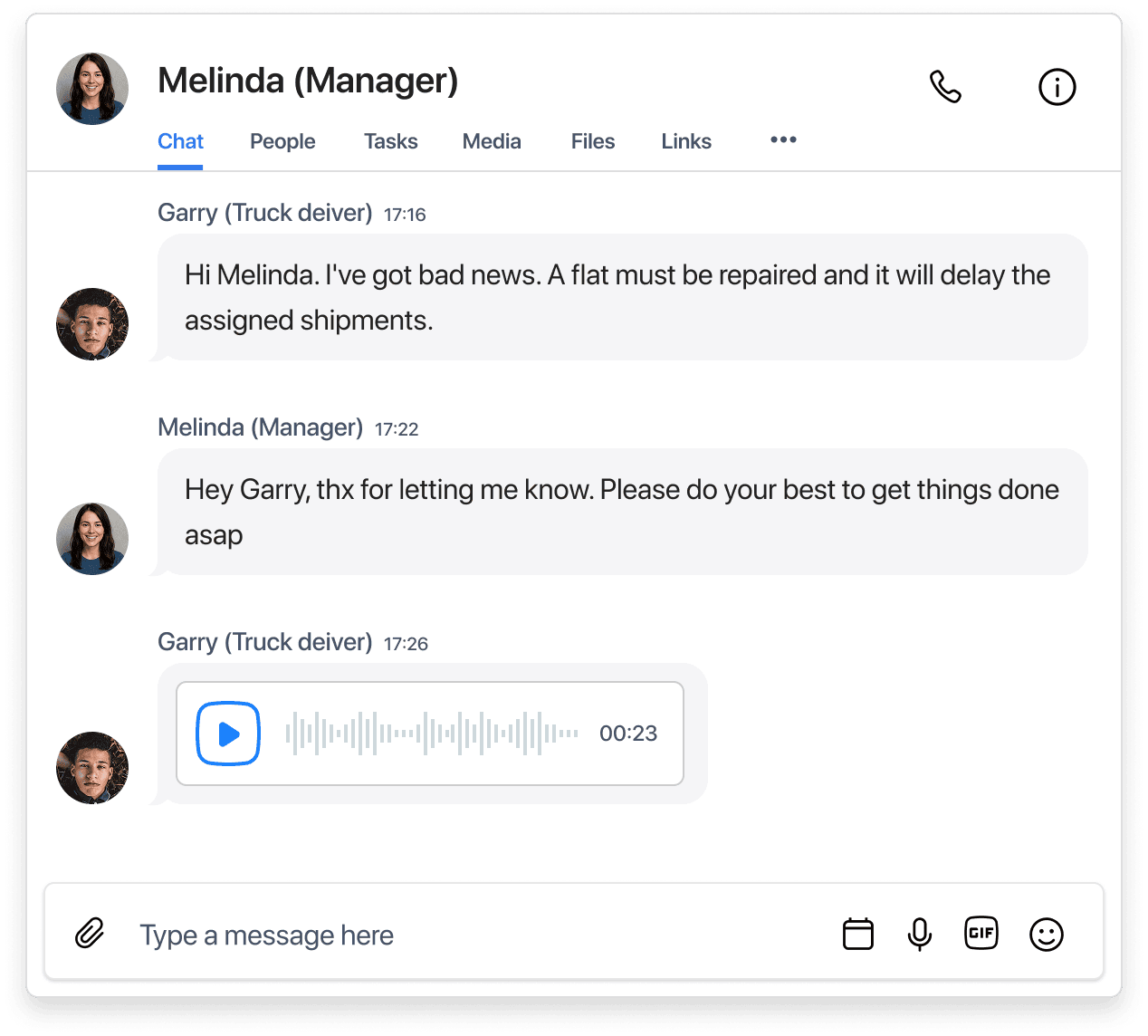This screenshot has width=1148, height=1036.
Task: Open the GIF picker
Action: pos(981,933)
